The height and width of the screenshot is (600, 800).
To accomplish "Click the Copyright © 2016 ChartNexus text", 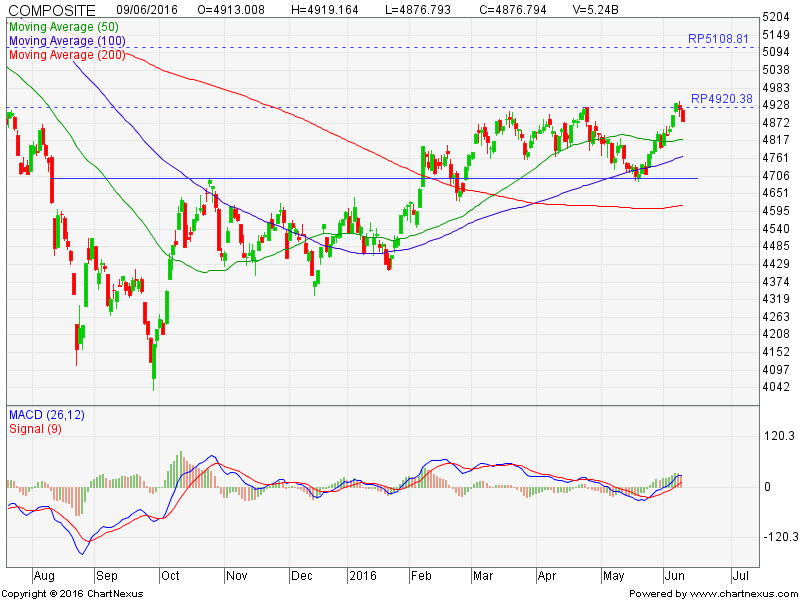I will point(72,594).
